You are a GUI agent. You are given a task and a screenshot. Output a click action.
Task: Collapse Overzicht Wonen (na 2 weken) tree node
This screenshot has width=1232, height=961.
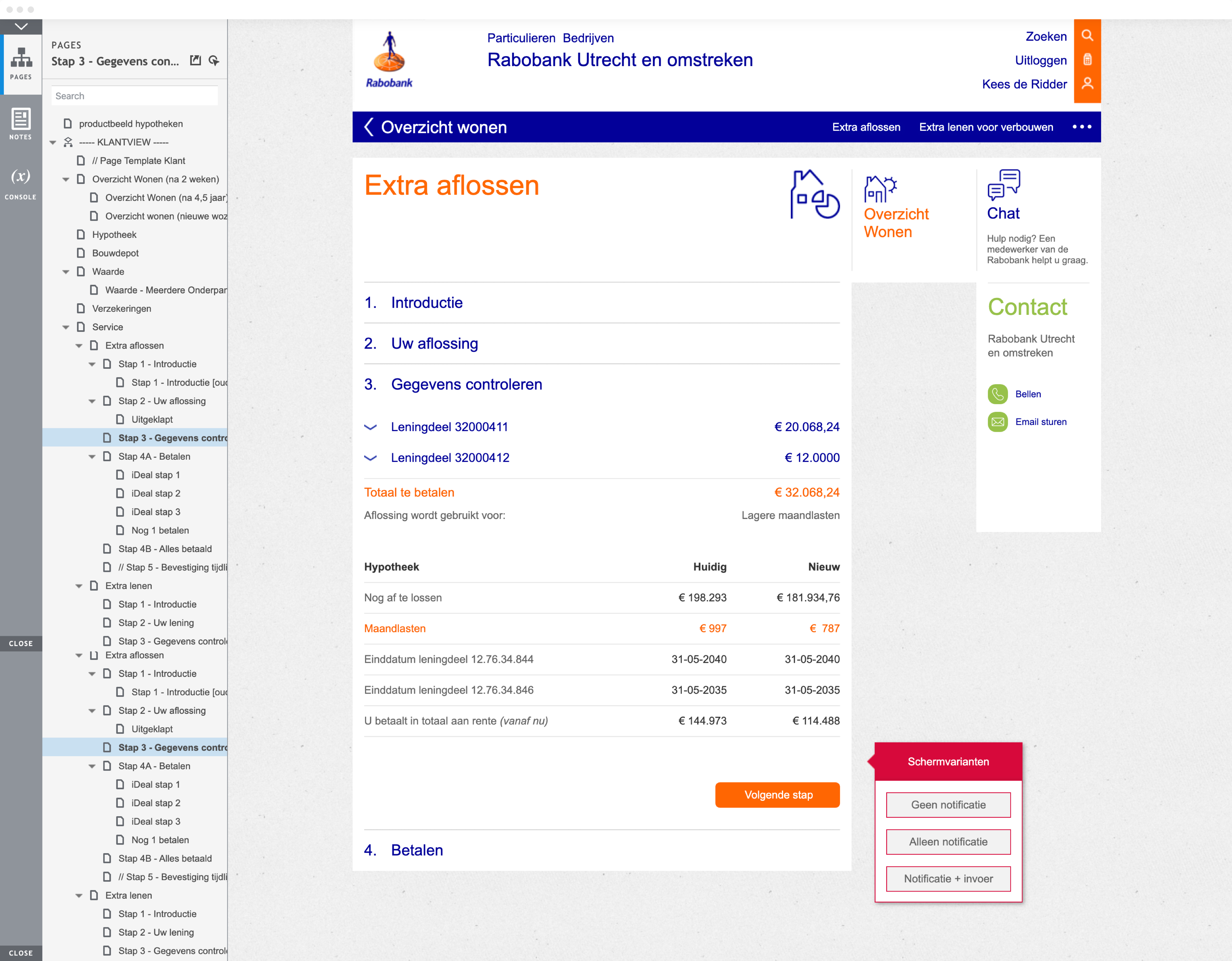[66, 179]
